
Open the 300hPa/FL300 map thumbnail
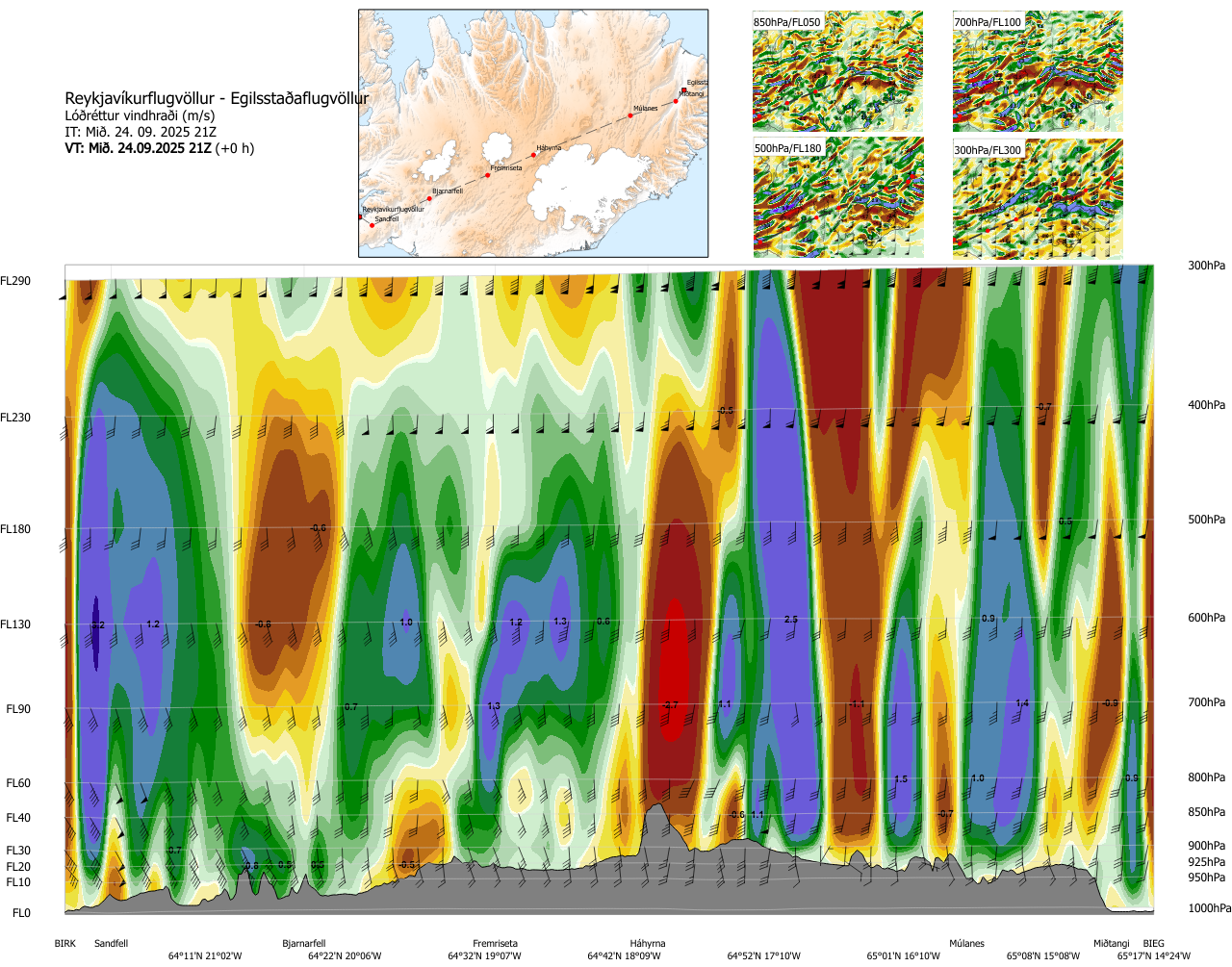(1038, 198)
